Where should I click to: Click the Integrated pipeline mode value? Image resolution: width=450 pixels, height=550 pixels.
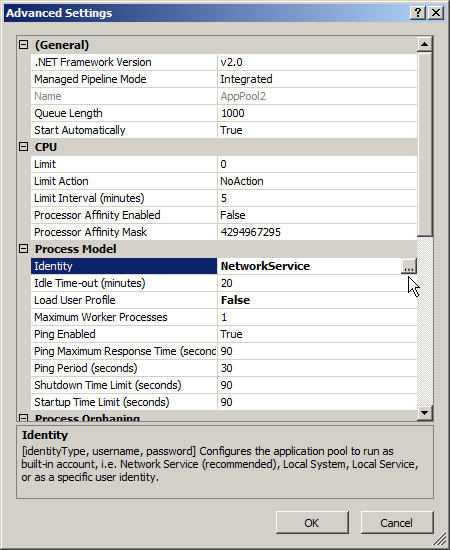pyautogui.click(x=246, y=79)
